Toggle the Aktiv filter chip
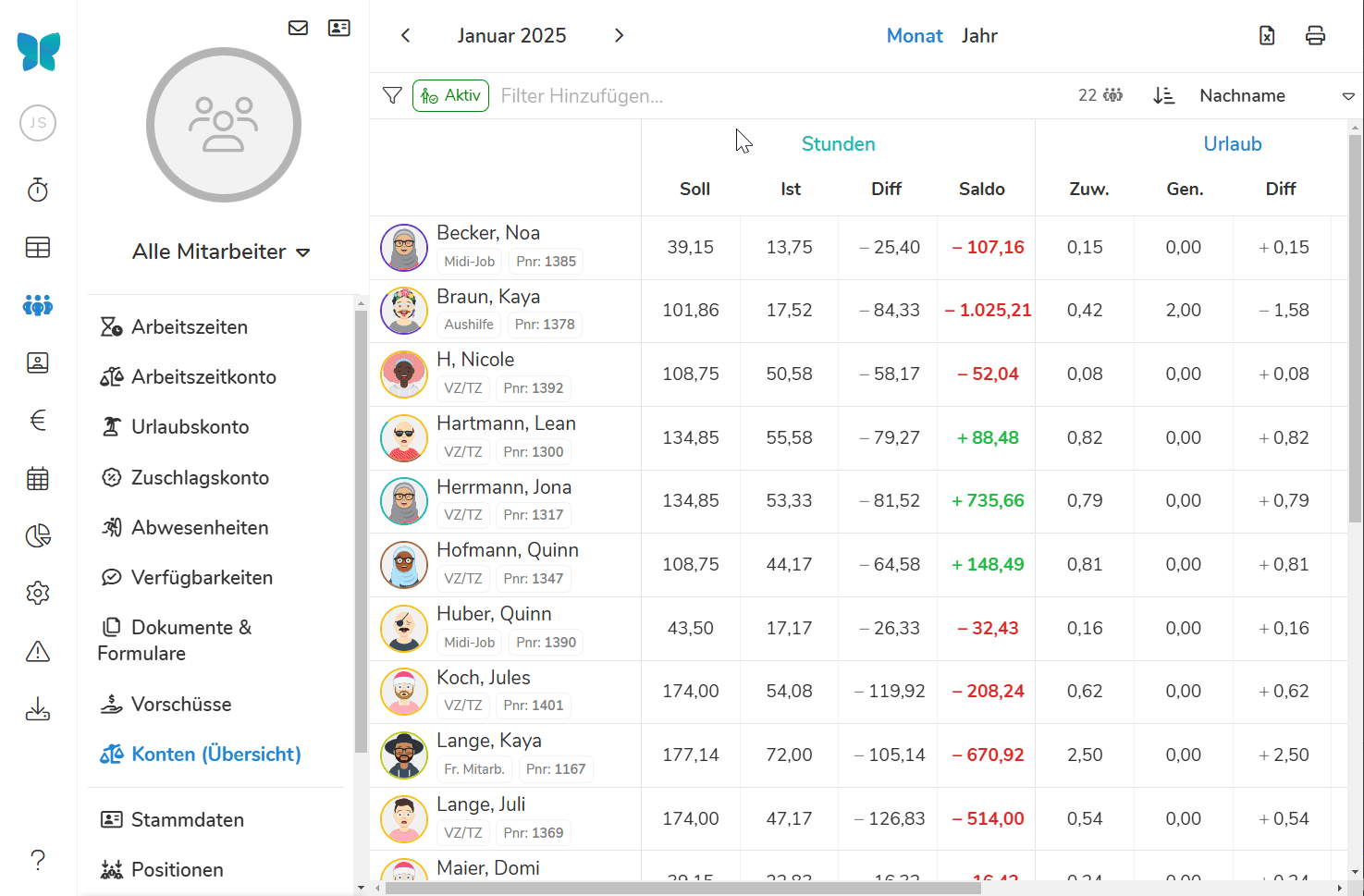 click(x=450, y=95)
